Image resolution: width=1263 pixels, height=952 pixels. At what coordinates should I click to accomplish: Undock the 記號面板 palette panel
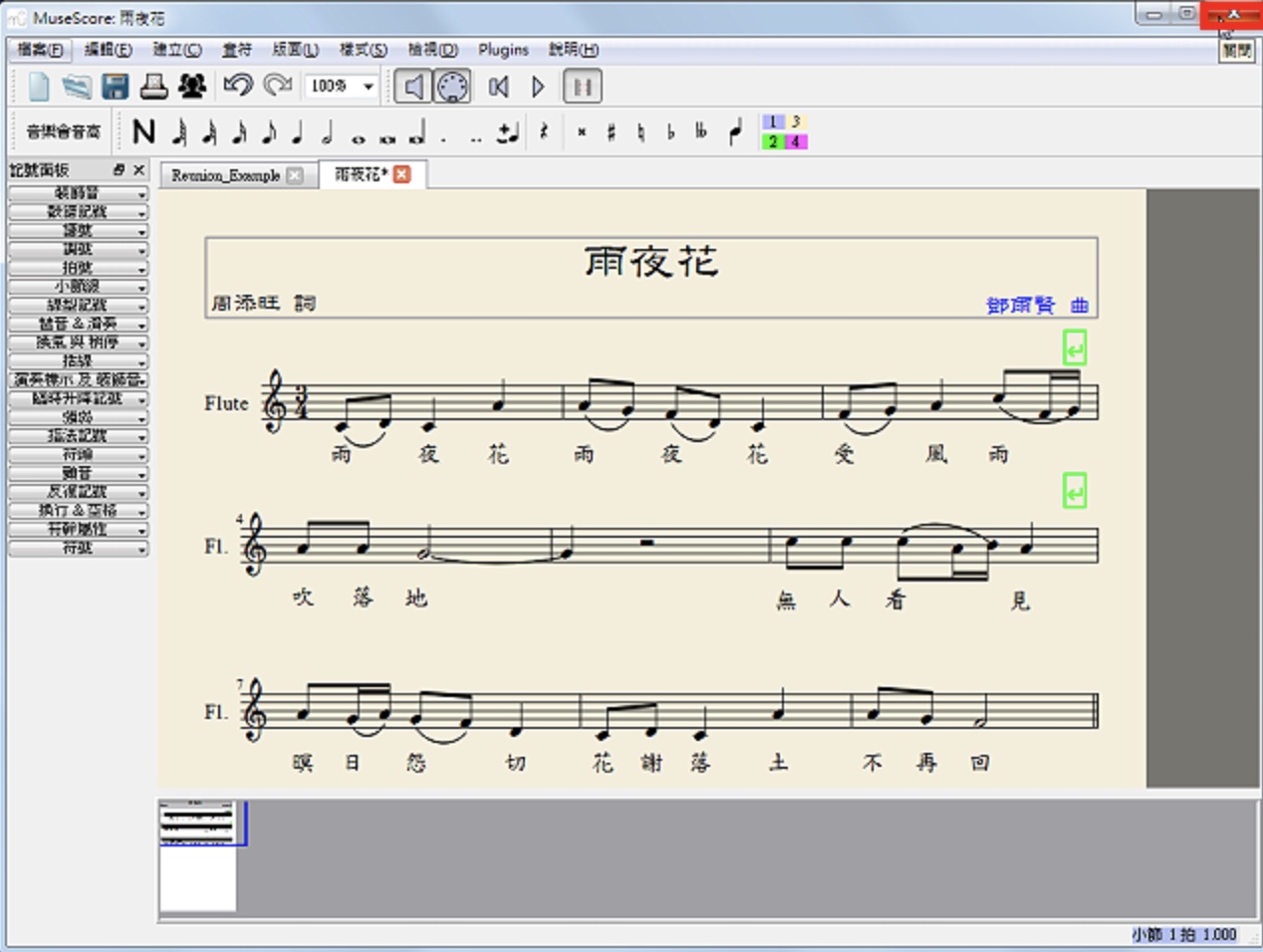click(119, 170)
